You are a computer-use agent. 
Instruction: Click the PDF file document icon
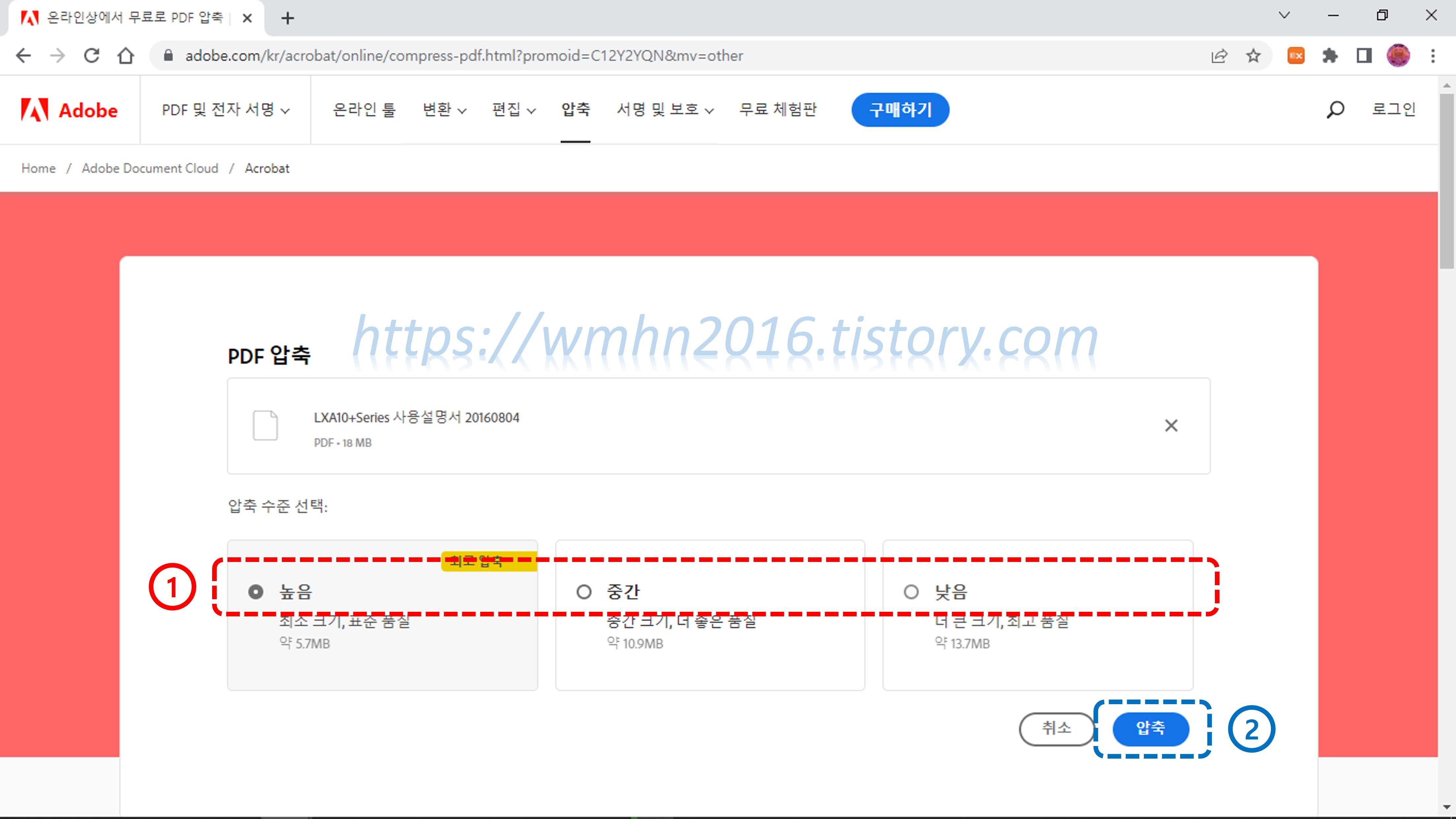[x=265, y=425]
